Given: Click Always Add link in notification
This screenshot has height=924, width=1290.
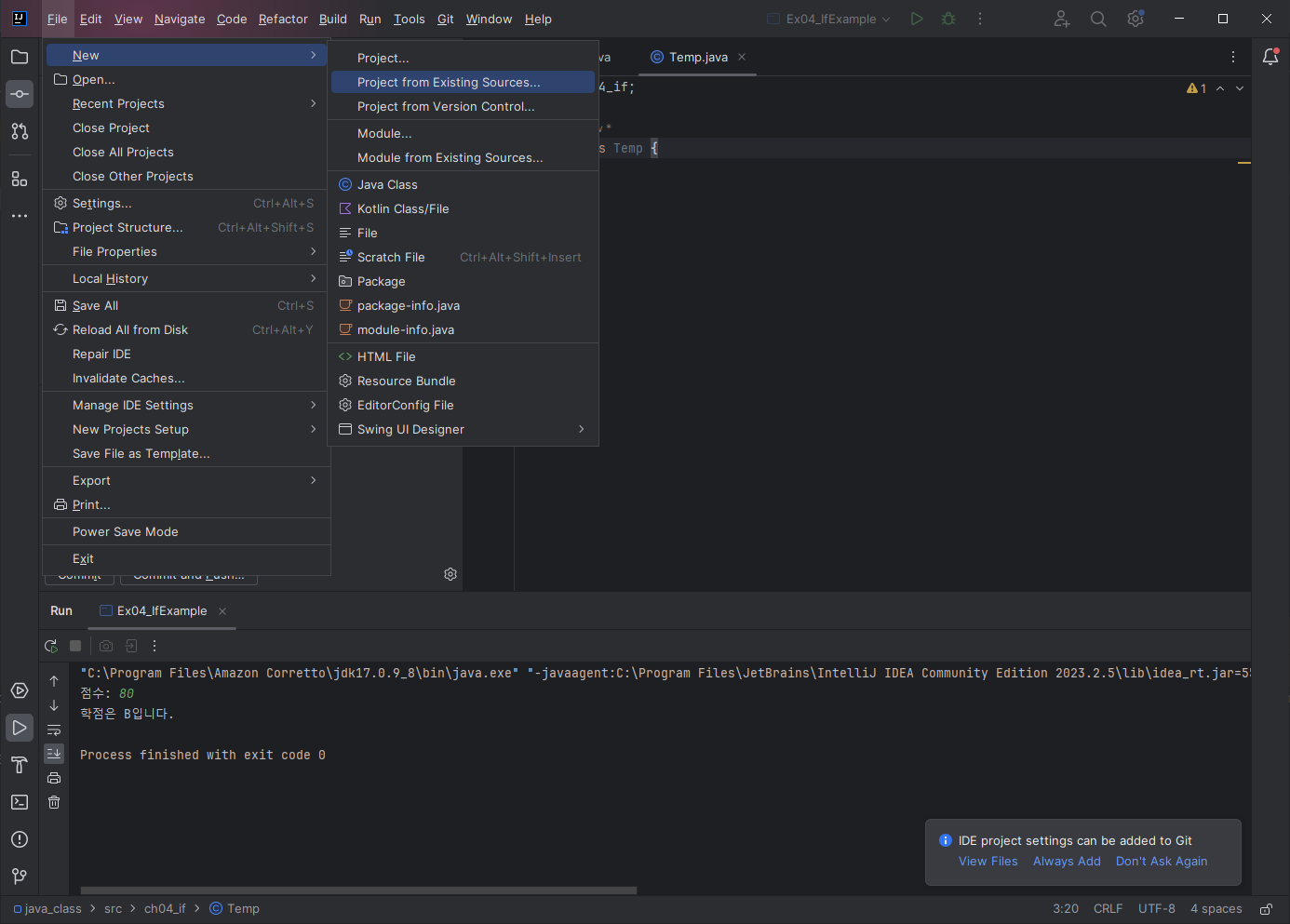Looking at the screenshot, I should tap(1067, 862).
